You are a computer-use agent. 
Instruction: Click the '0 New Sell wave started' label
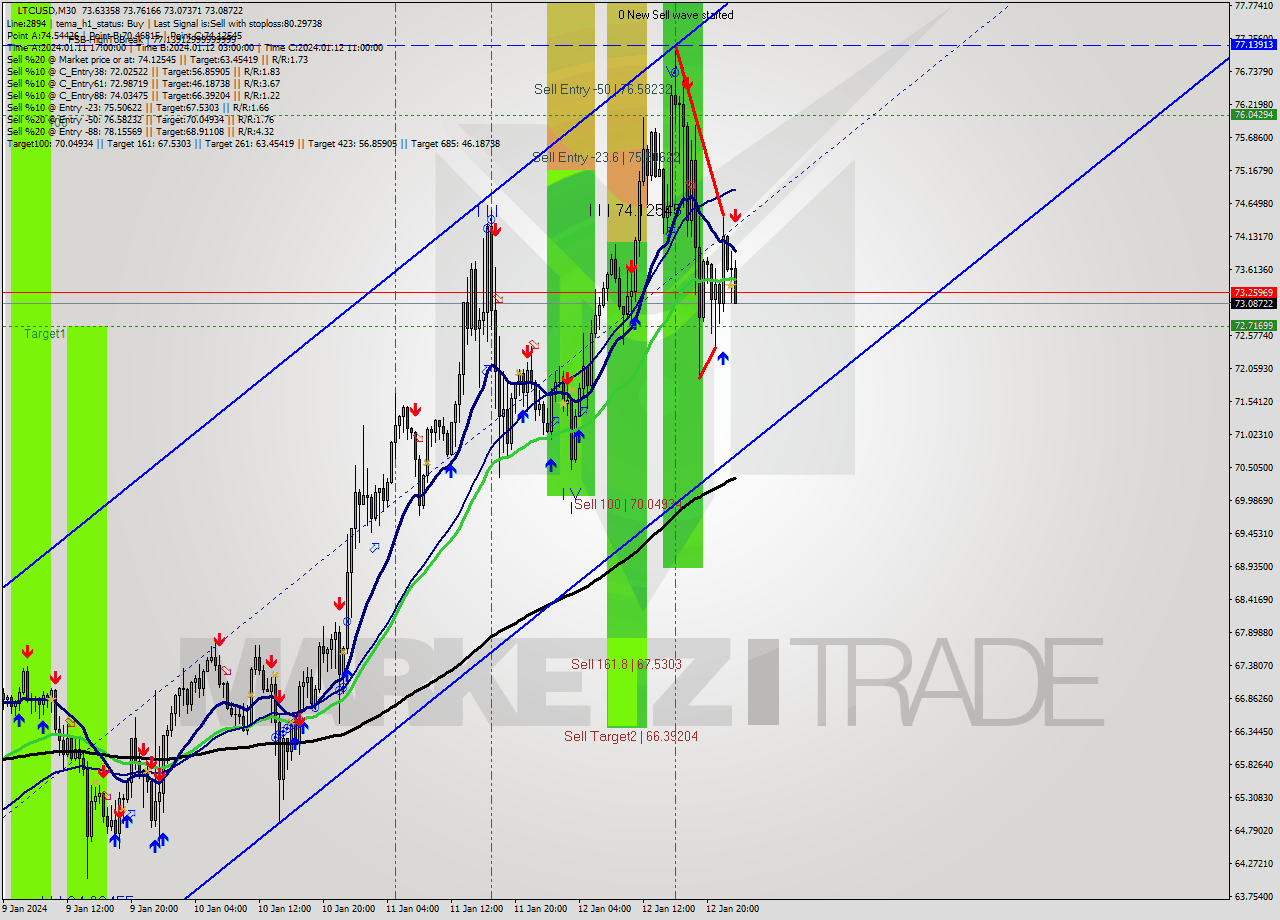coord(675,15)
